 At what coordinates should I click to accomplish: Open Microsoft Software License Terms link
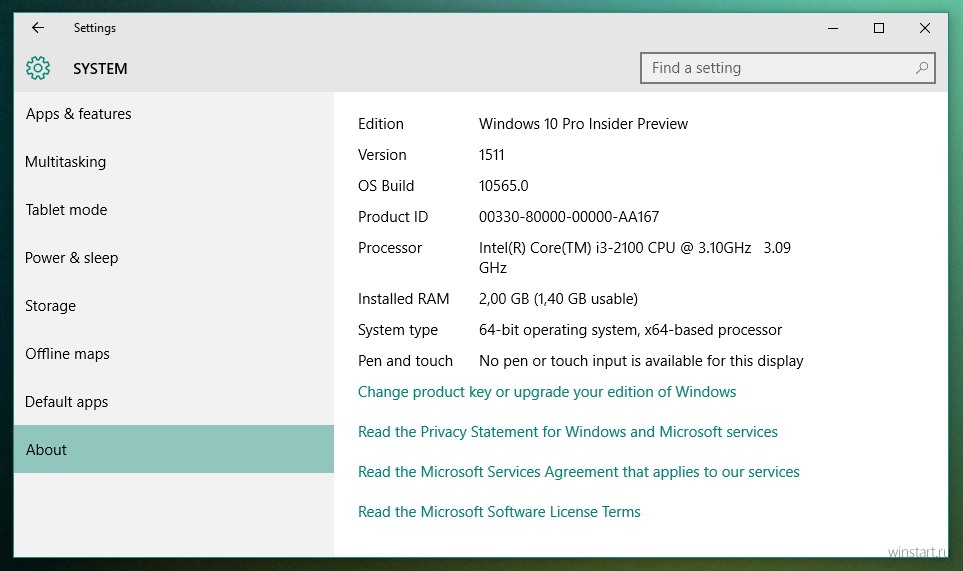(499, 512)
